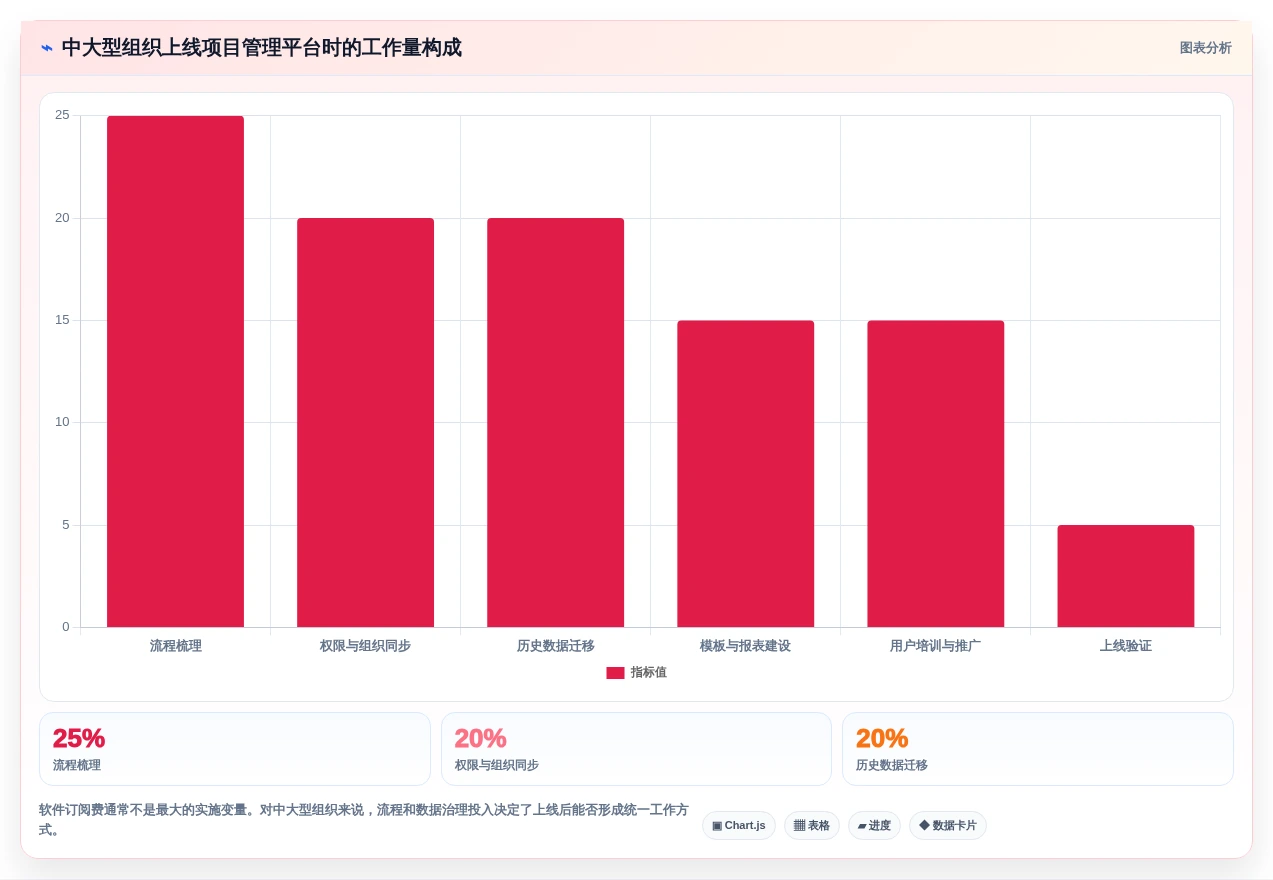Image resolution: width=1273 pixels, height=880 pixels.
Task: Click the y-axis value 25
Action: click(62, 115)
